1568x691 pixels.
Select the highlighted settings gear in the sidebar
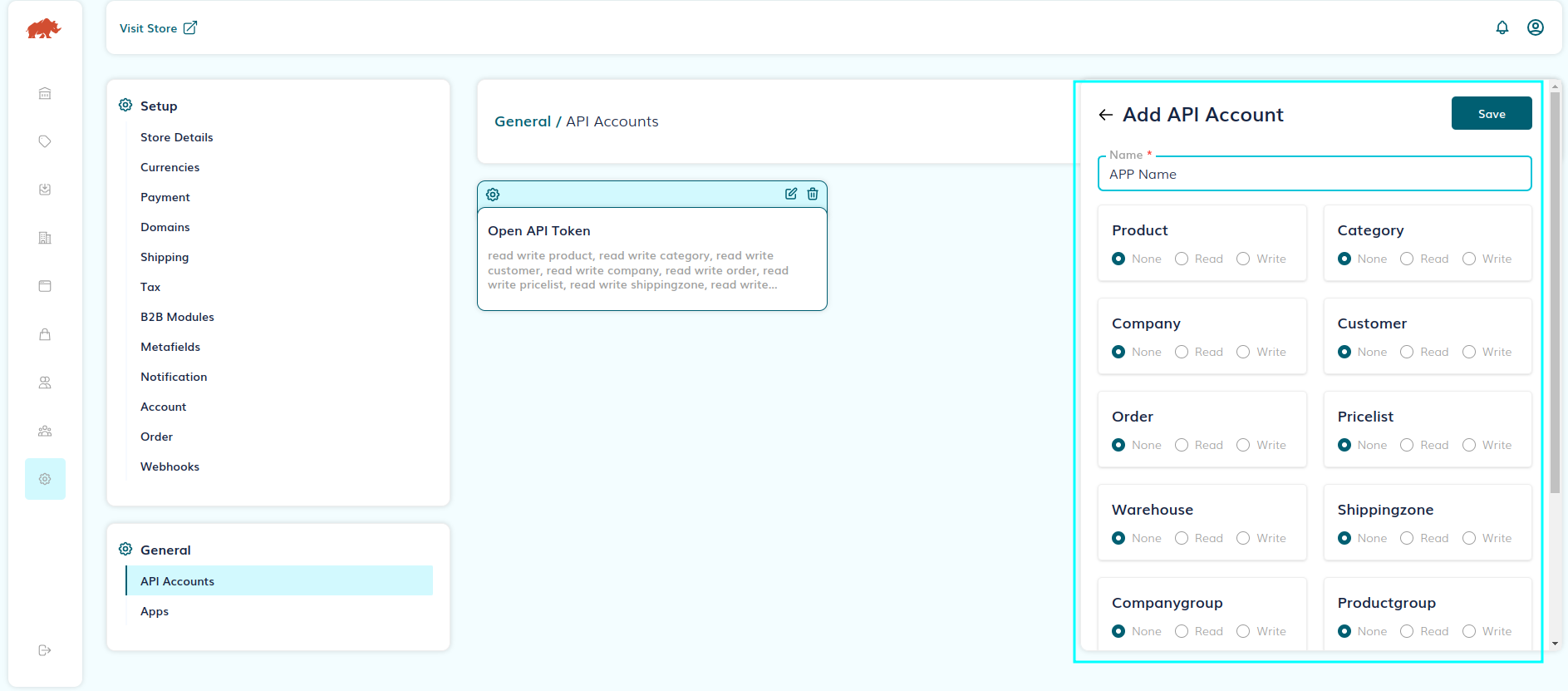coord(45,479)
